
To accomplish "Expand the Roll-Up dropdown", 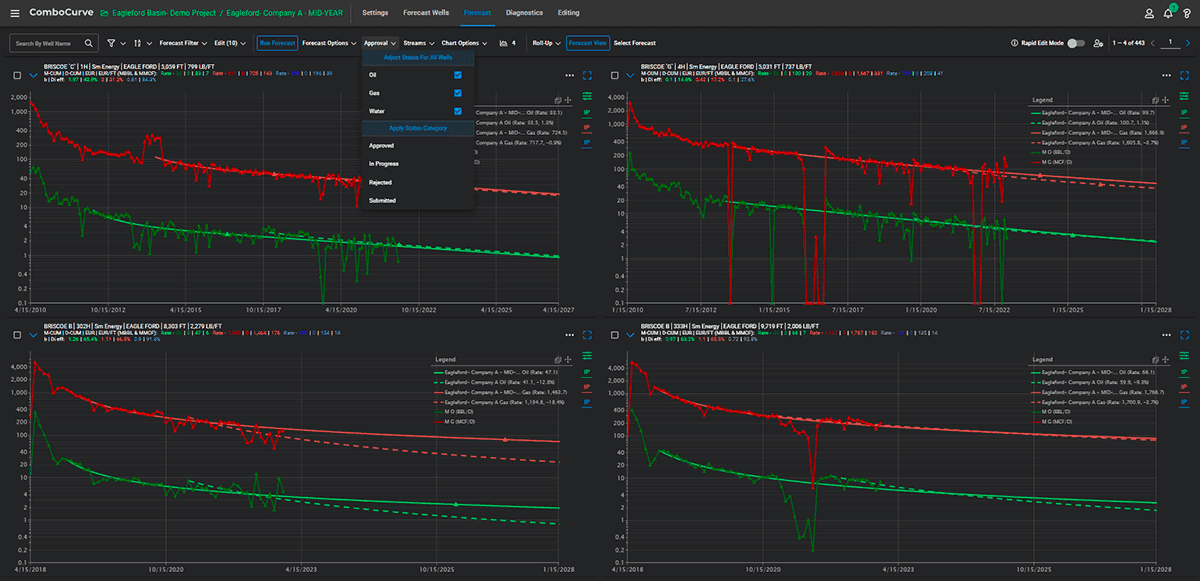I will [x=546, y=44].
